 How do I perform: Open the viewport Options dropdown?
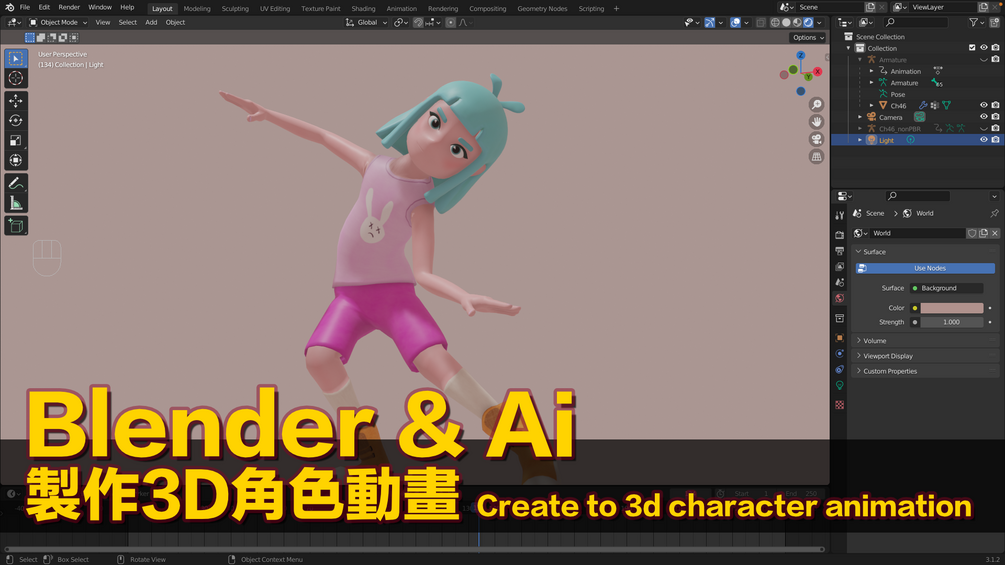[808, 37]
